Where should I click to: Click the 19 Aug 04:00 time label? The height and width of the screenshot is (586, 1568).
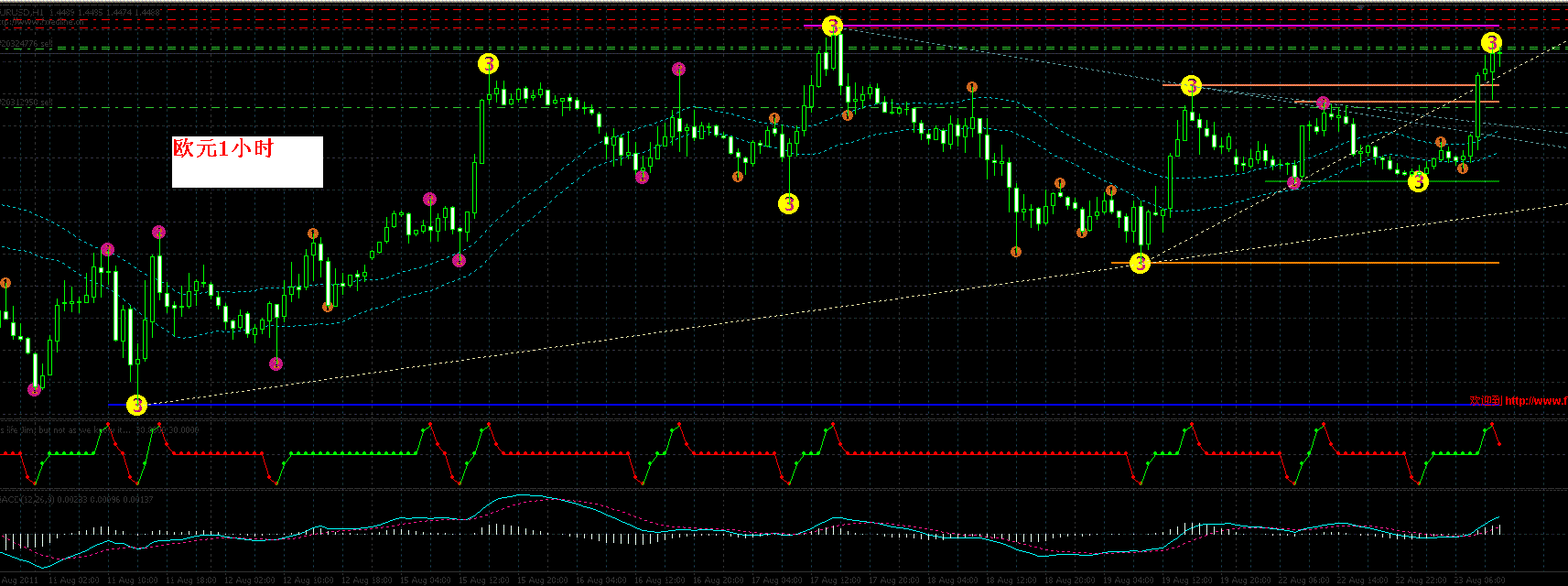click(1128, 581)
